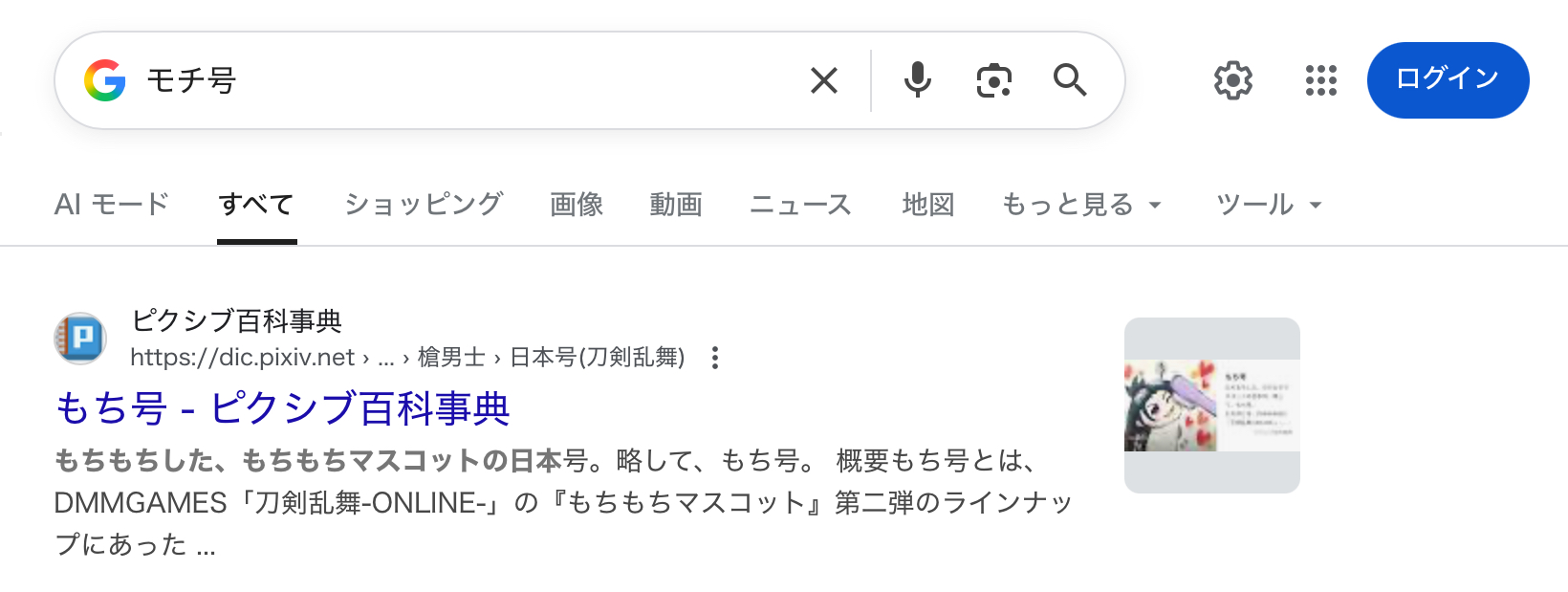
Task: Click into the モチ号 search field
Action: click(x=478, y=80)
